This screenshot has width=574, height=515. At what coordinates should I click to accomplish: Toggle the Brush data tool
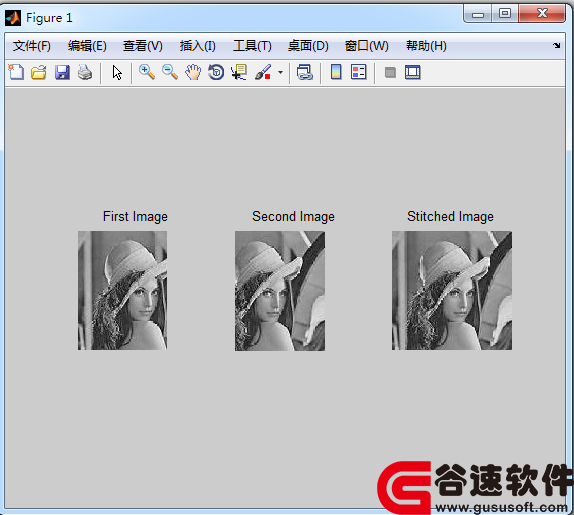263,72
